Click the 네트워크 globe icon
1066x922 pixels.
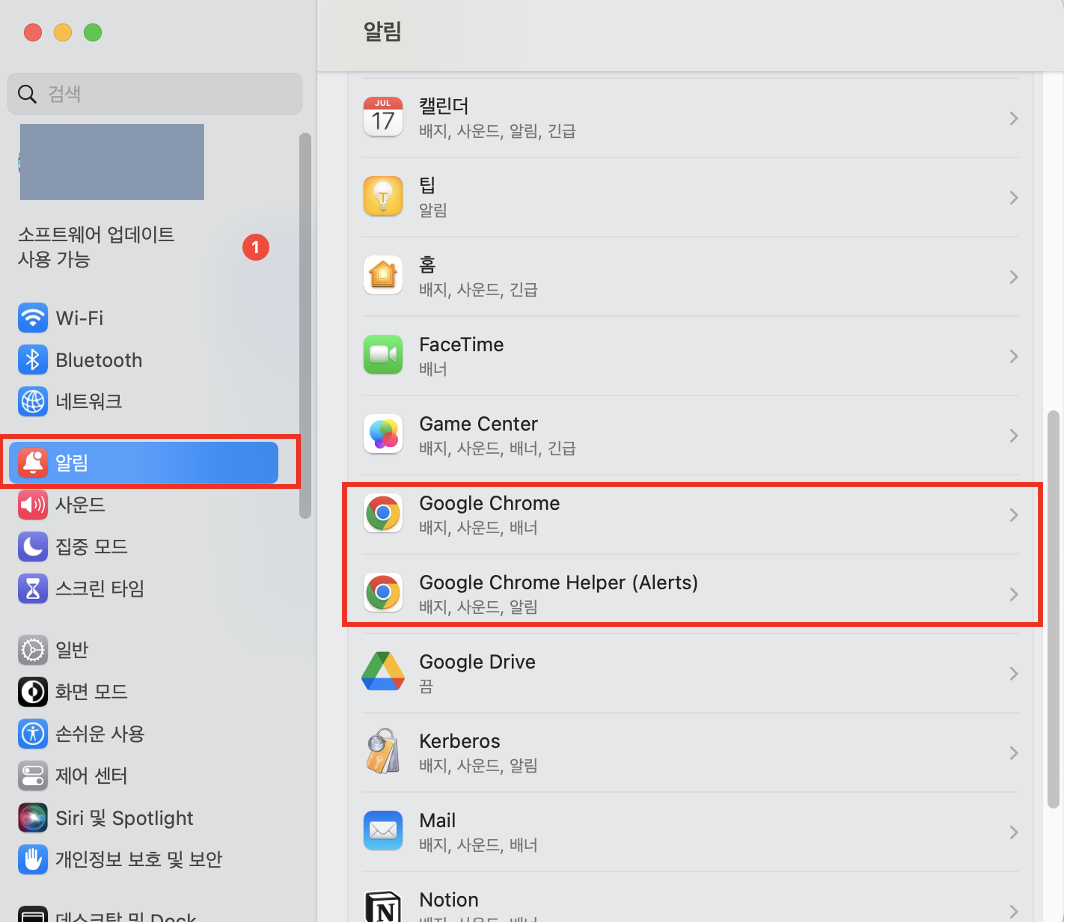coord(33,401)
